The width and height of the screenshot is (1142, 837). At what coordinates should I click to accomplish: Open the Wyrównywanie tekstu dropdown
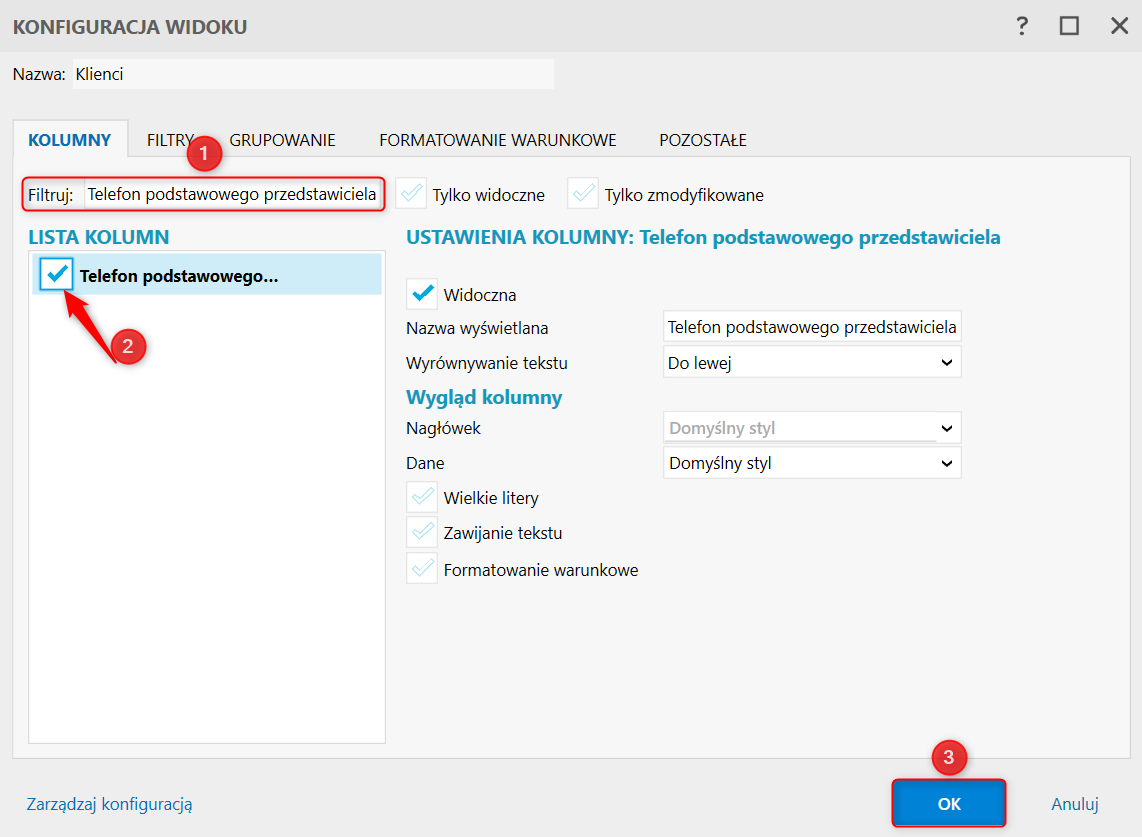812,363
